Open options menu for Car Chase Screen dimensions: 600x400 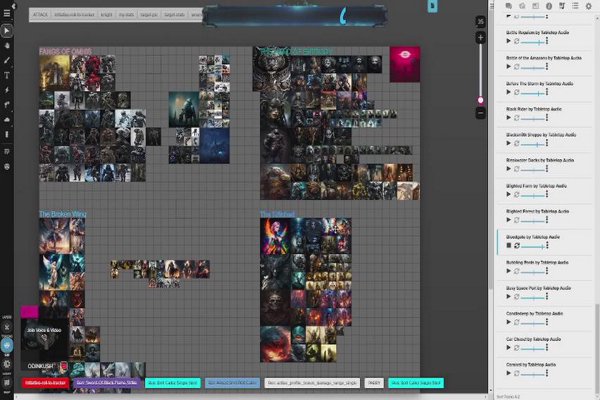coord(547,347)
